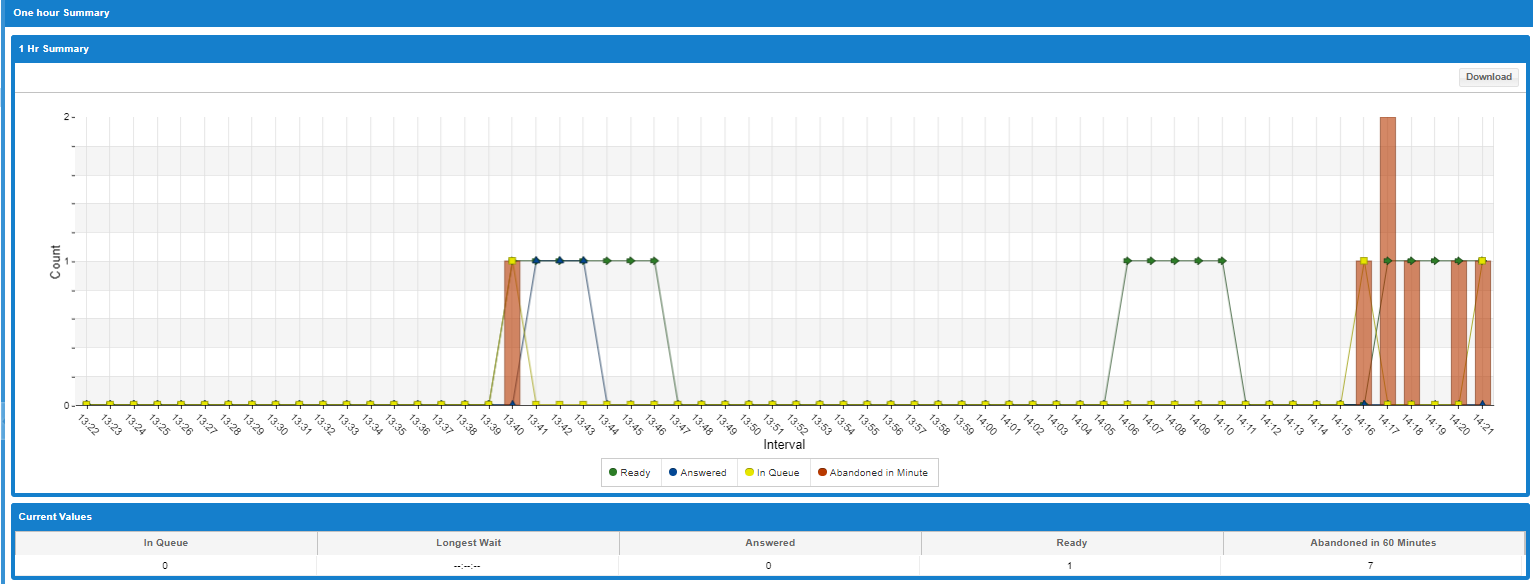The height and width of the screenshot is (584, 1533).
Task: Toggle the Answered series in legend
Action: click(697, 472)
